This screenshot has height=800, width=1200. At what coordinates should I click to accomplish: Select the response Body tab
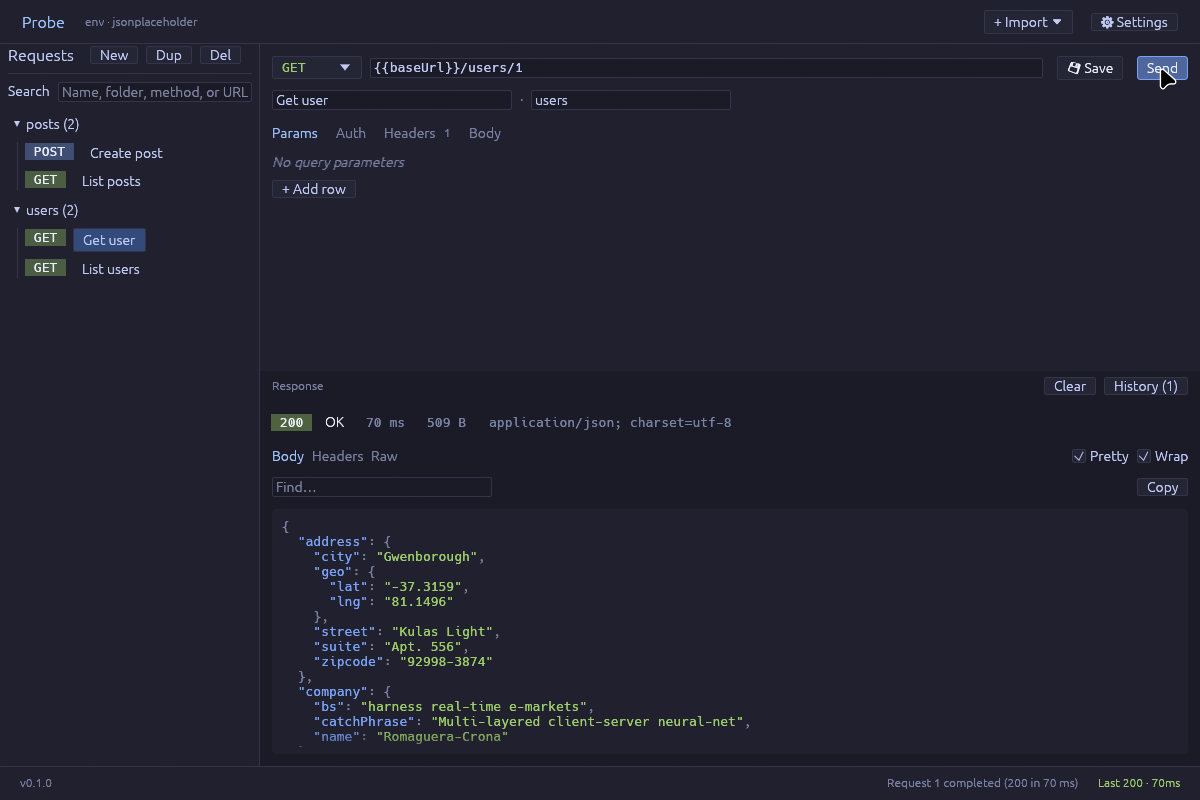(288, 456)
